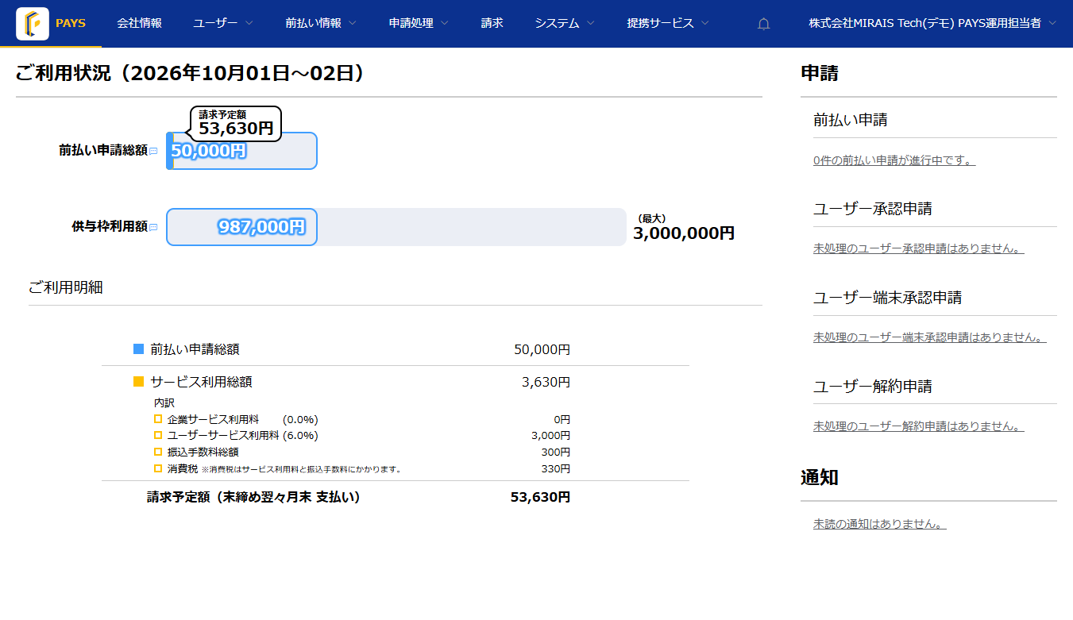Click yellow square marker for サービス利用総額

(x=138, y=381)
